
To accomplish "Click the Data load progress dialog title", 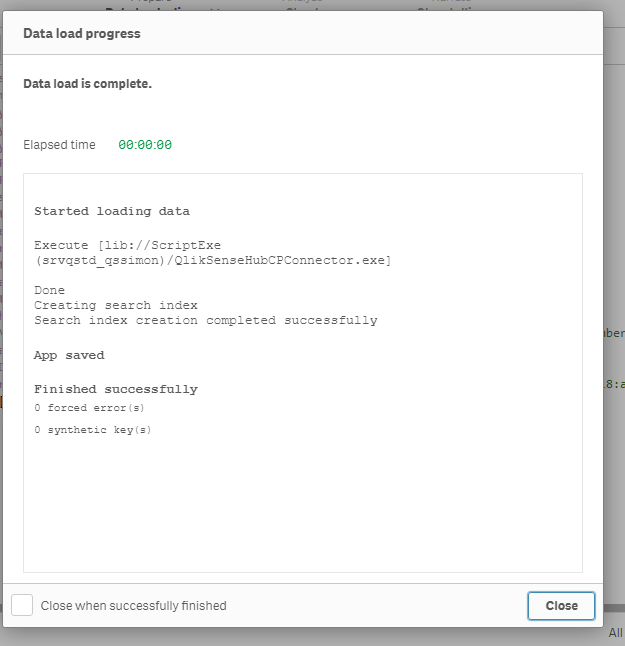I will [82, 33].
